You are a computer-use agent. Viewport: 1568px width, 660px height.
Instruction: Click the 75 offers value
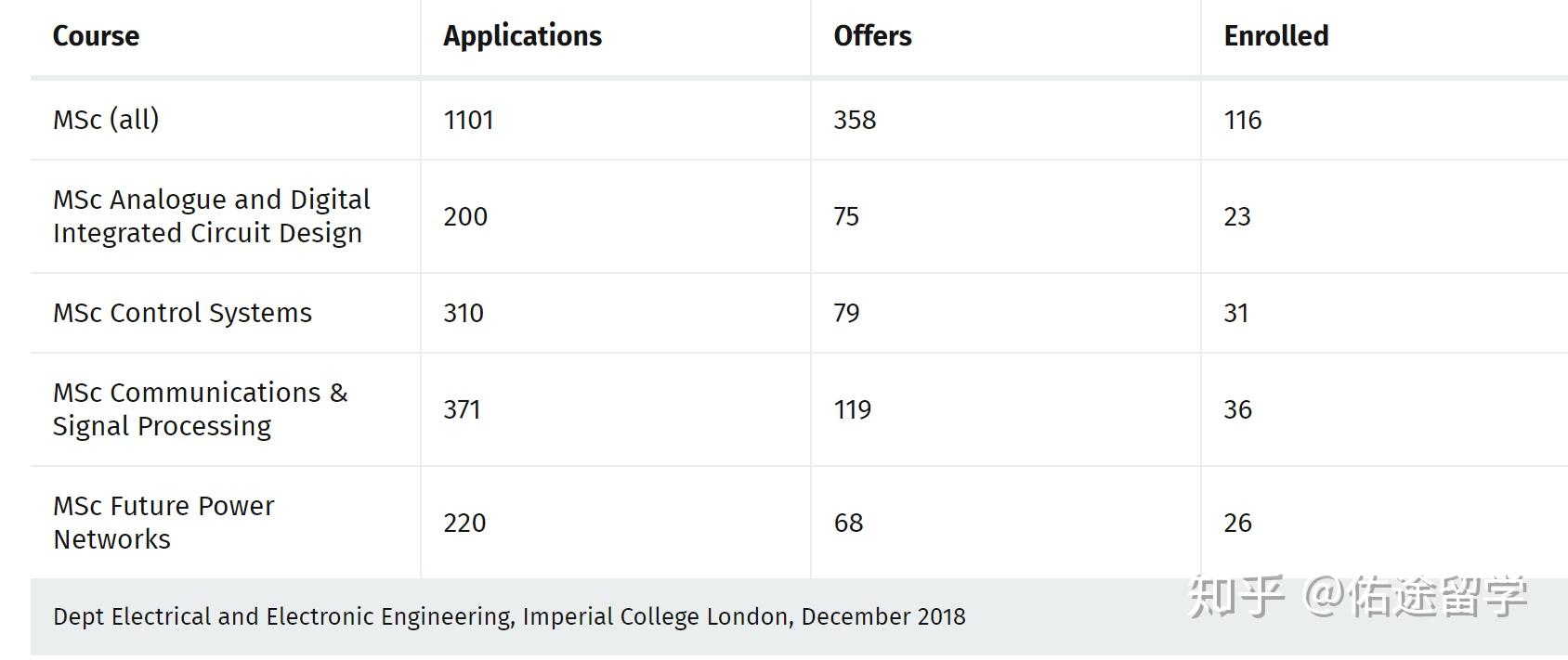[x=846, y=216]
